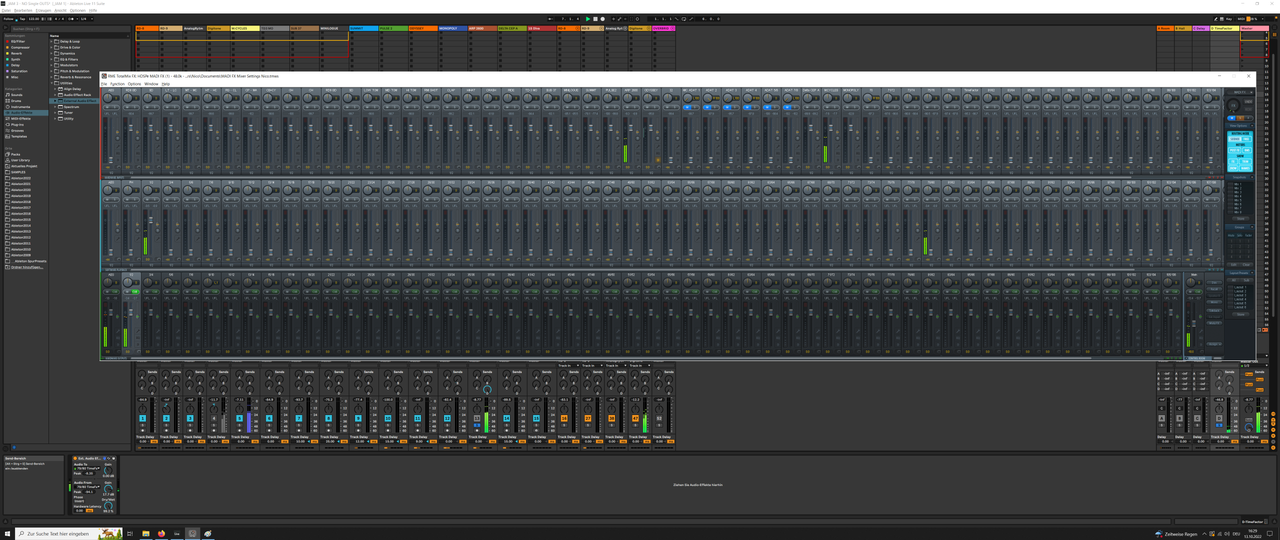1280x540 pixels.
Task: Open Window menu in TotalMix FX
Action: 151,84
